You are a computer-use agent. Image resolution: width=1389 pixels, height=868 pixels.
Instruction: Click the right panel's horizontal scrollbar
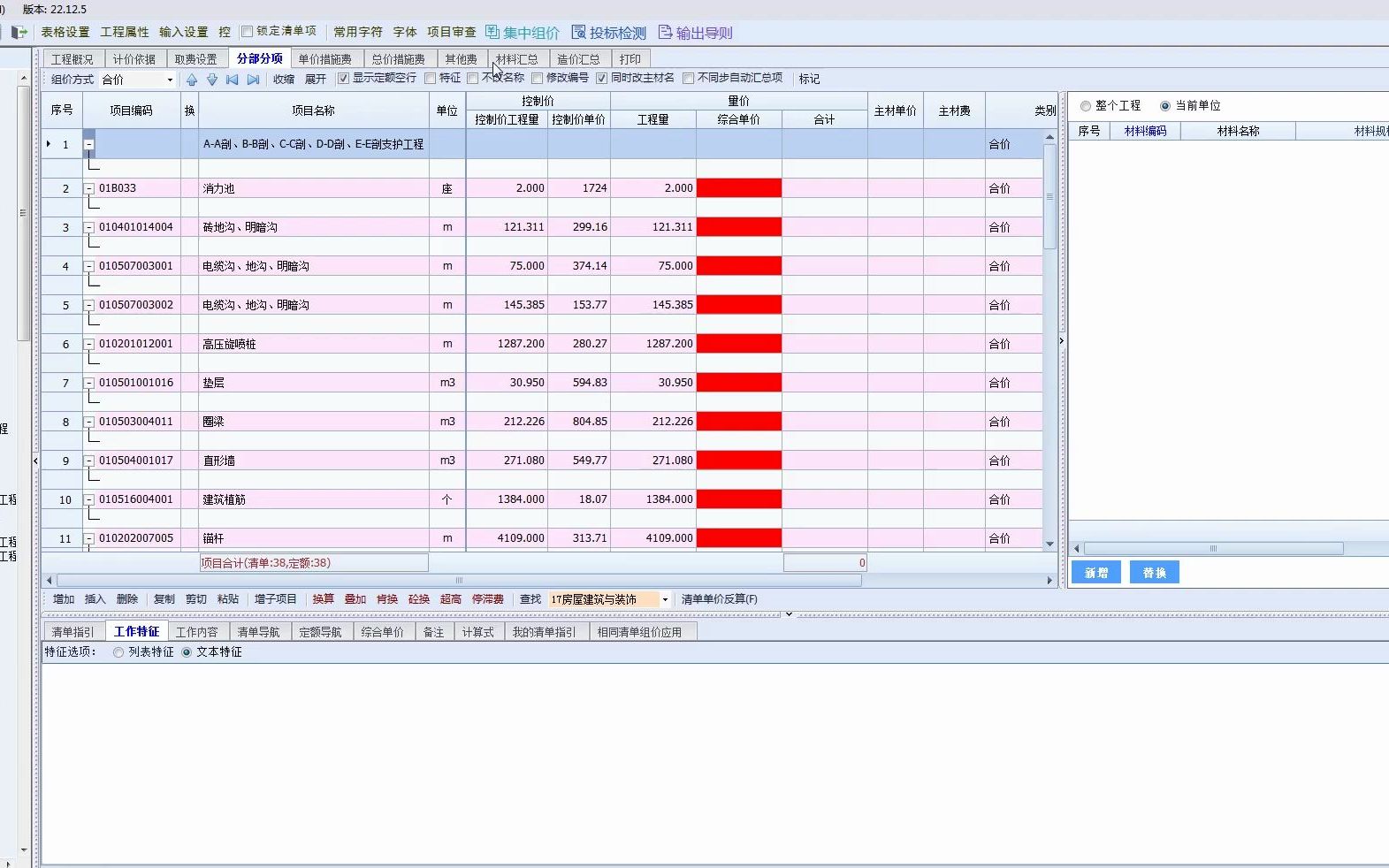(1214, 549)
